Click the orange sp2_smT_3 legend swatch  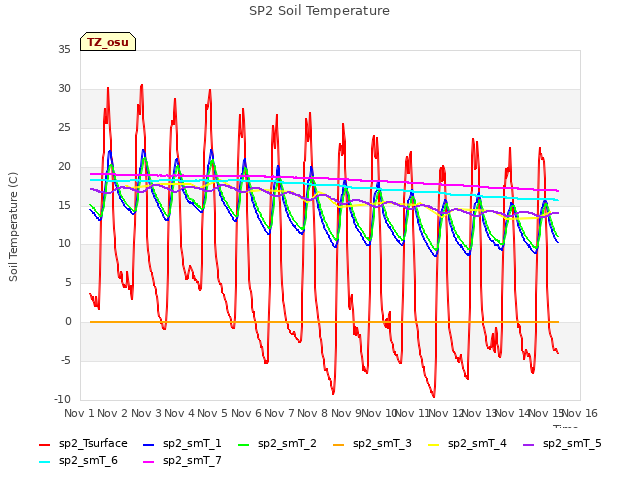point(339,445)
